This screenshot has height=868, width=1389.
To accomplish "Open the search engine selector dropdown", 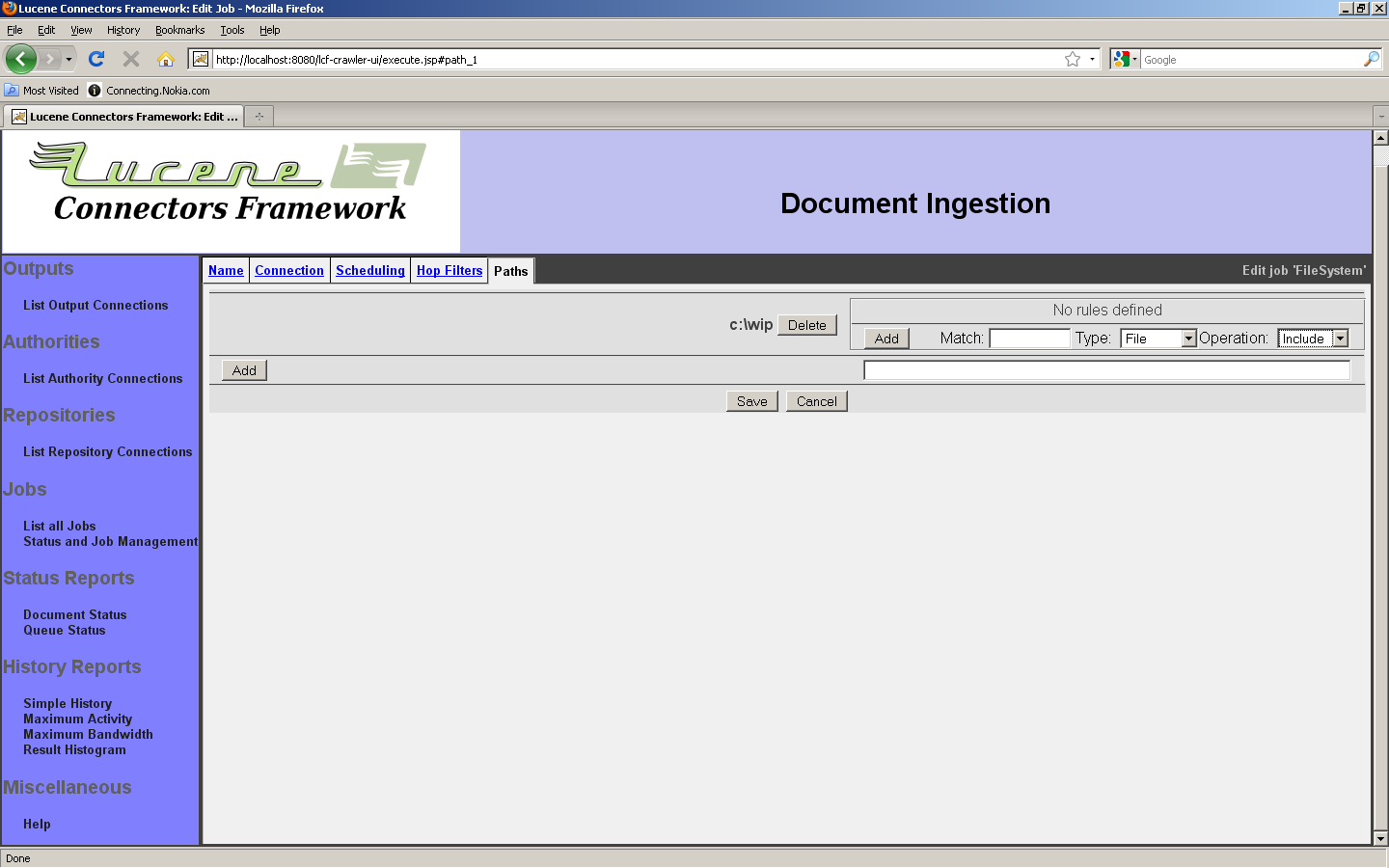I will [x=1125, y=59].
